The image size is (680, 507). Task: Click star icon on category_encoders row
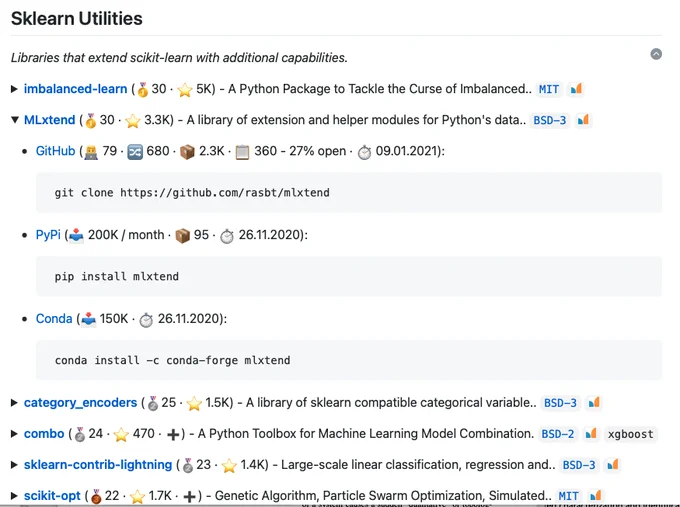point(194,403)
